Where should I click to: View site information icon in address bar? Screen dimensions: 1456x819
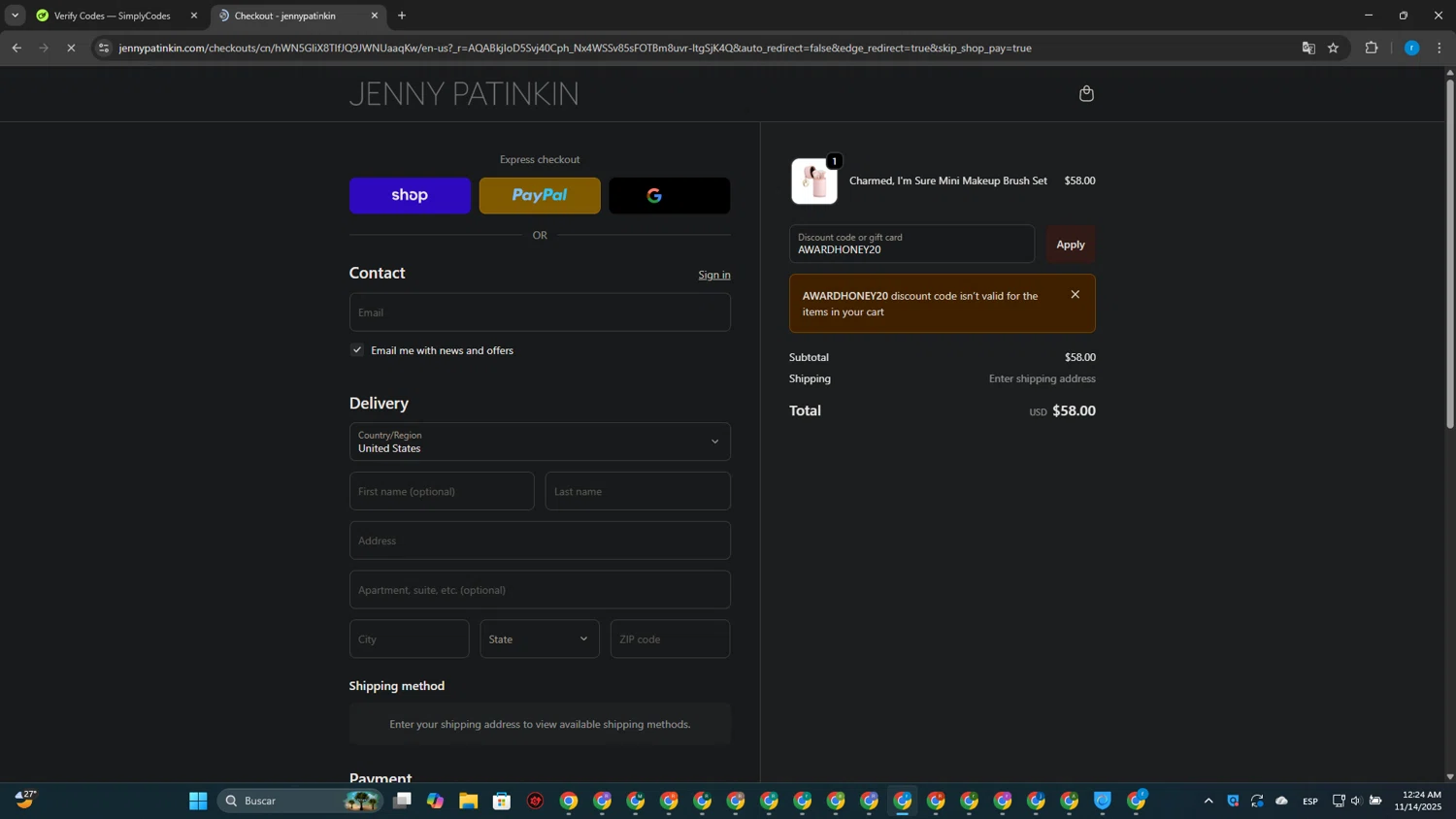click(104, 48)
